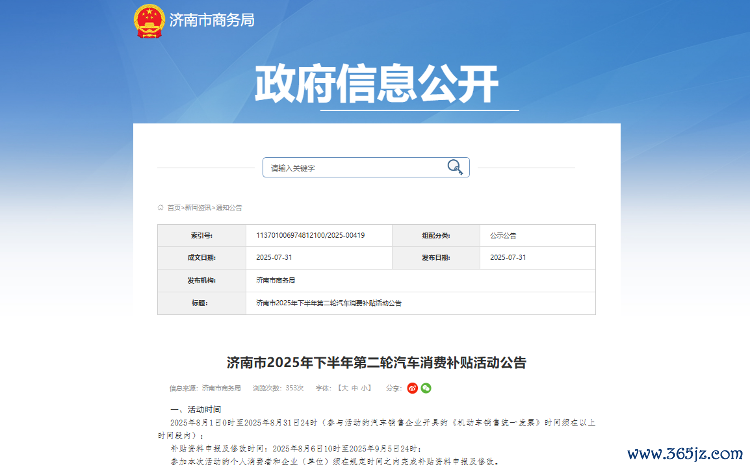Click the 公示公告 category value
The image size is (750, 469).
[503, 236]
